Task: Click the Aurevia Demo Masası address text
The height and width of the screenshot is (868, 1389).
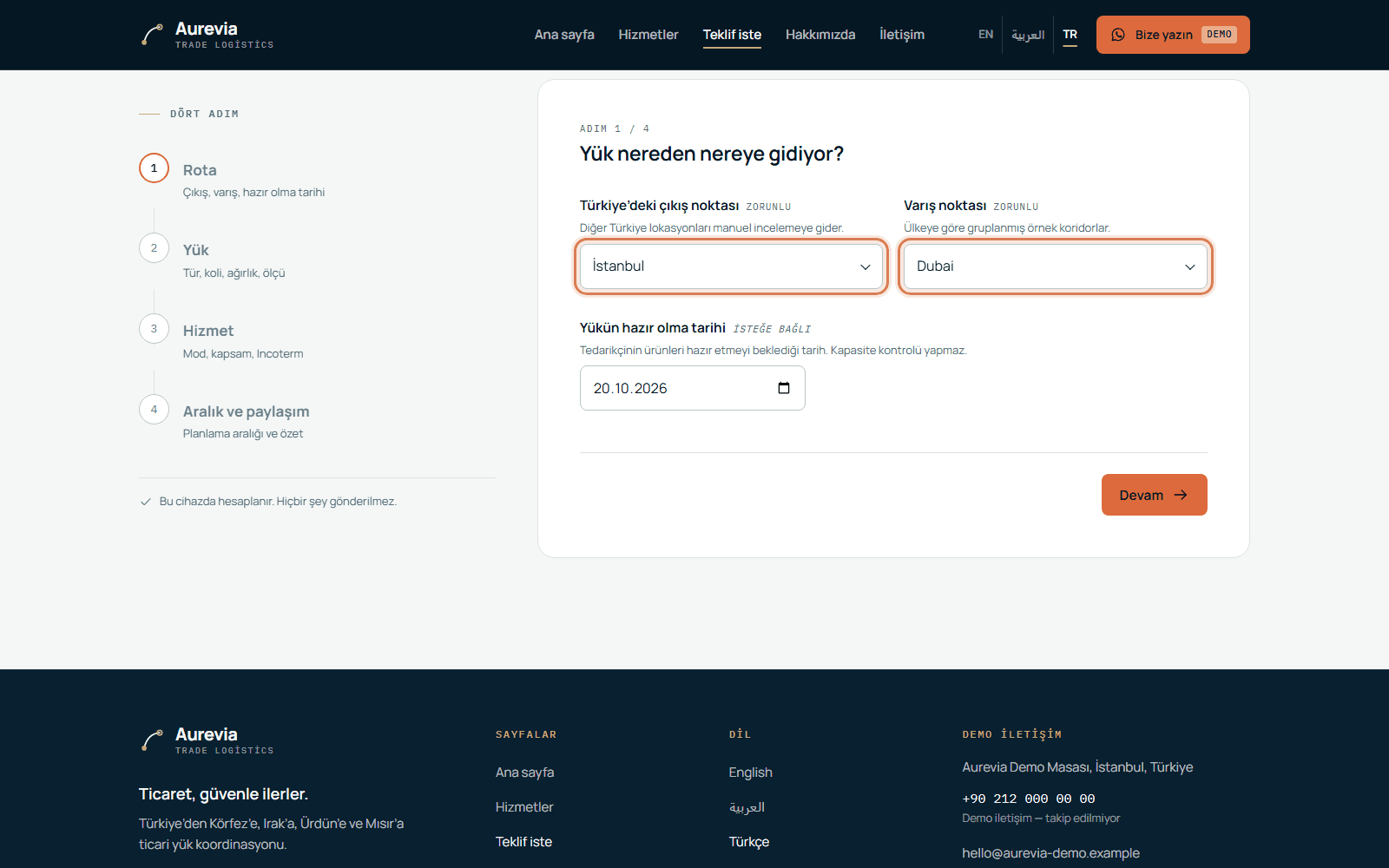Action: (x=1077, y=767)
